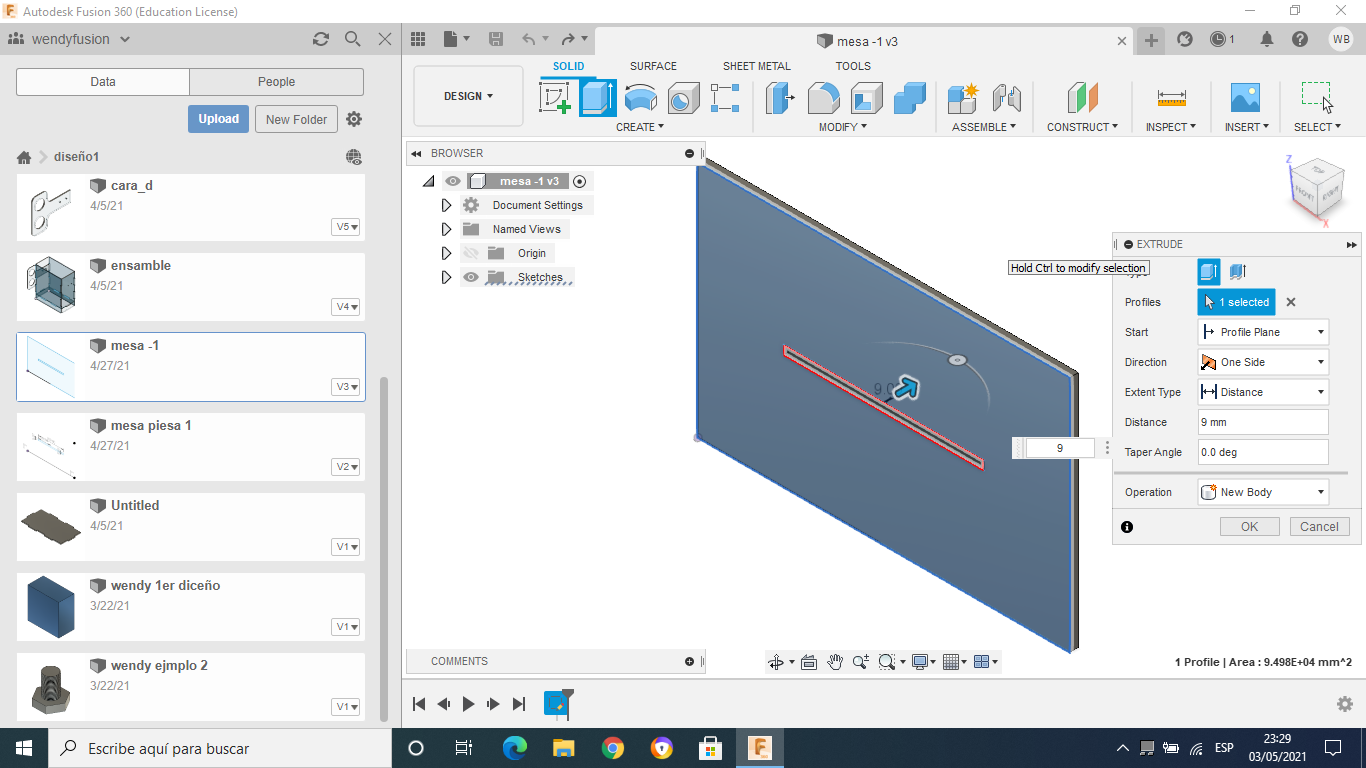Play the timeline
1366x768 pixels.
468,704
